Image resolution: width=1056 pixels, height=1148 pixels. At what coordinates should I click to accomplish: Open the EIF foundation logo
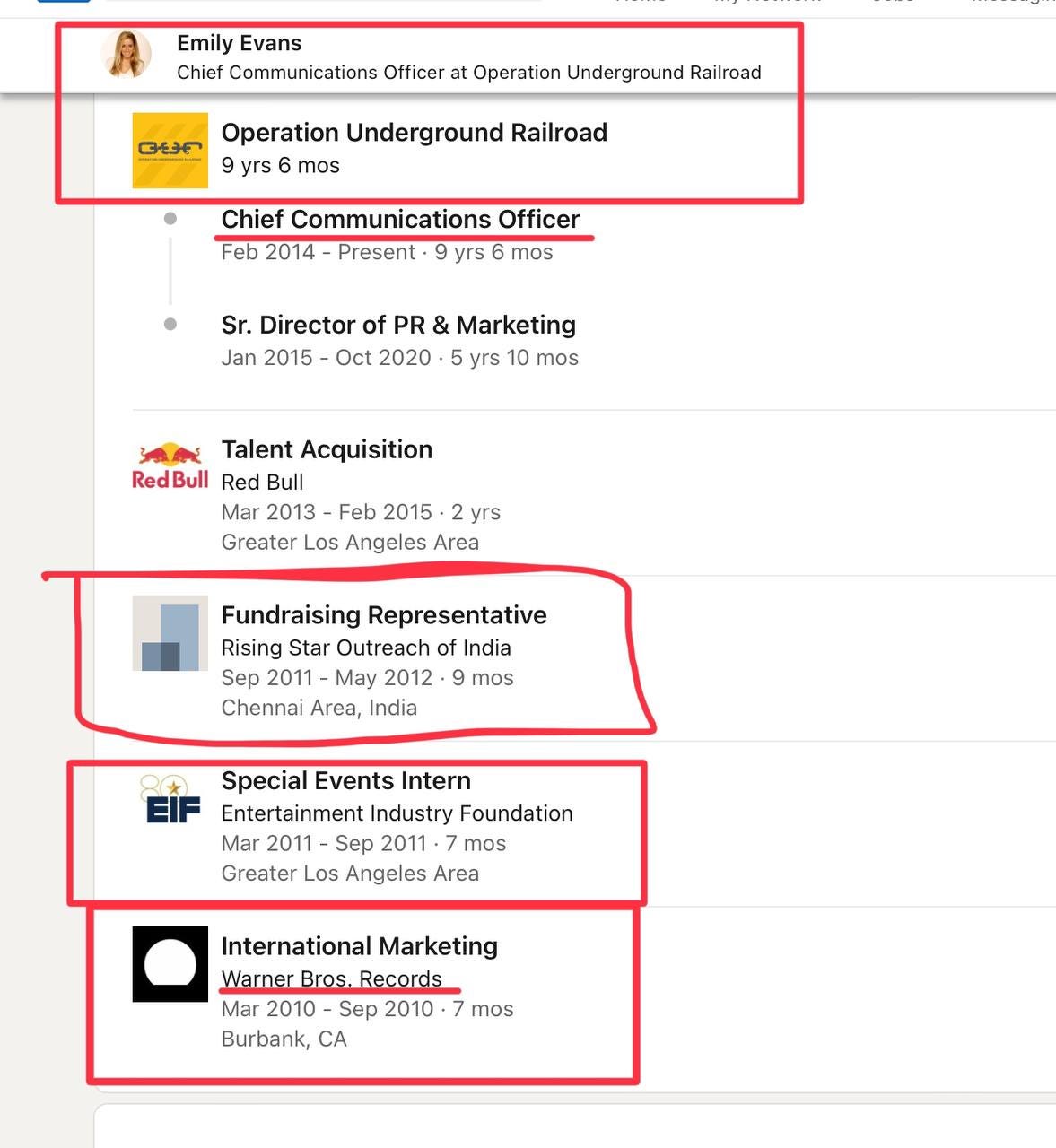(170, 799)
